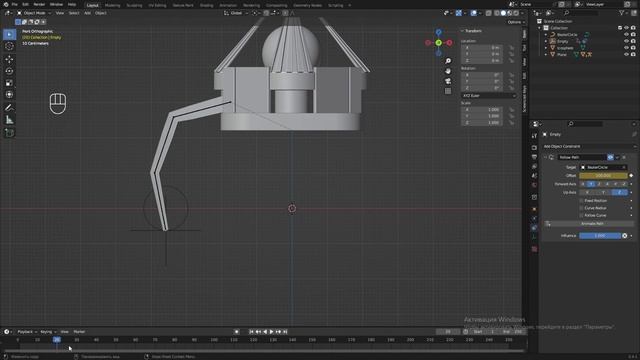Expand the Plane outliner item
Image resolution: width=640 pixels, height=360 pixels.
[x=546, y=54]
